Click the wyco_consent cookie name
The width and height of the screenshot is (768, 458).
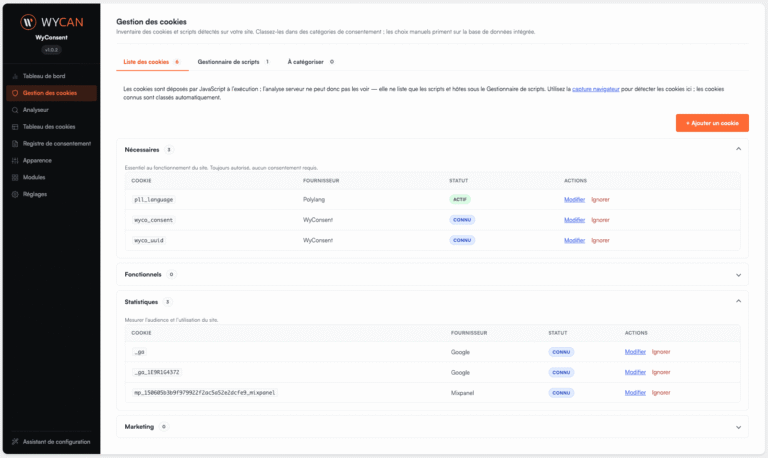tap(153, 220)
